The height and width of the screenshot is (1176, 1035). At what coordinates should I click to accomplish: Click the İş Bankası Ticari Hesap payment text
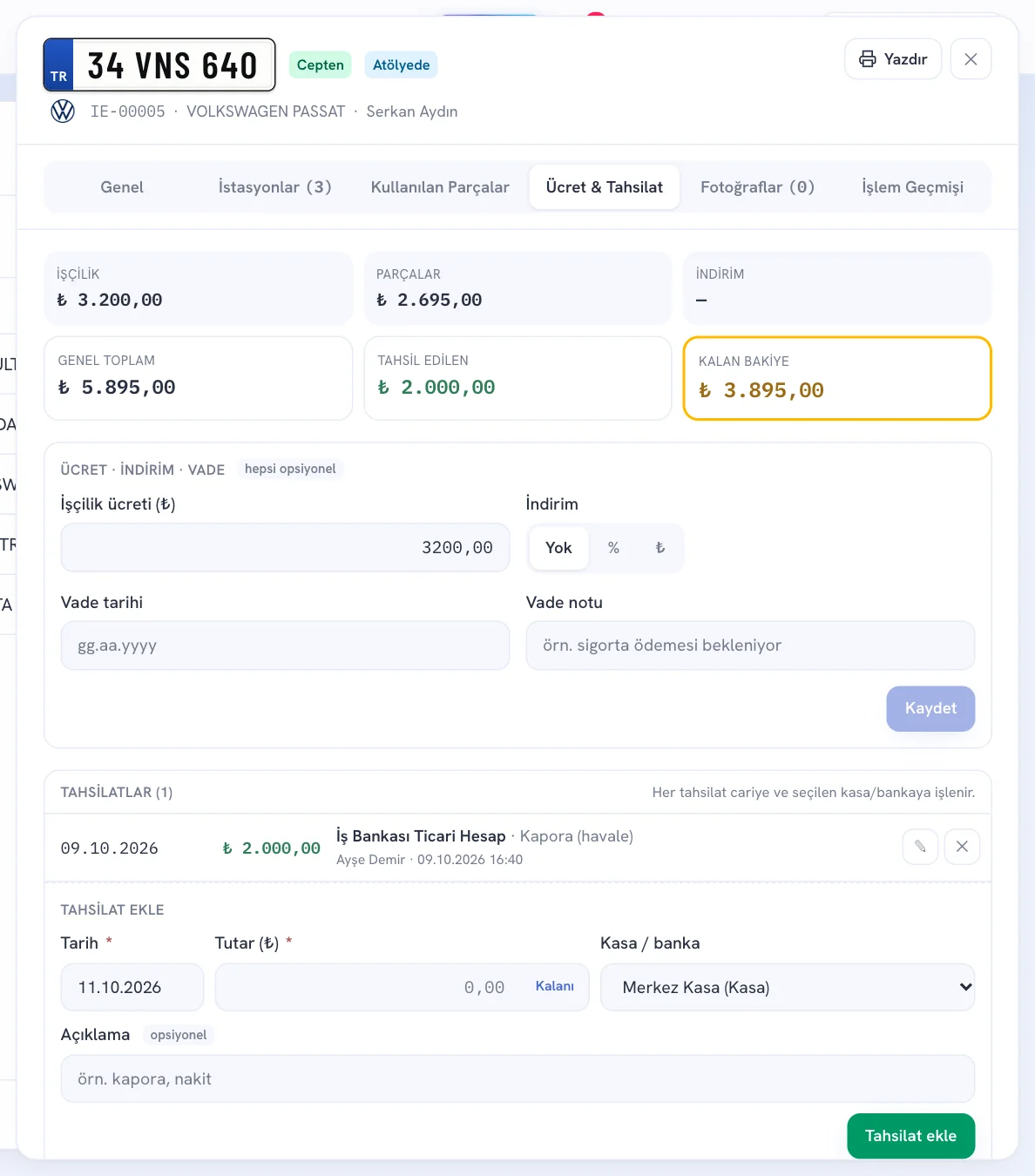click(421, 836)
